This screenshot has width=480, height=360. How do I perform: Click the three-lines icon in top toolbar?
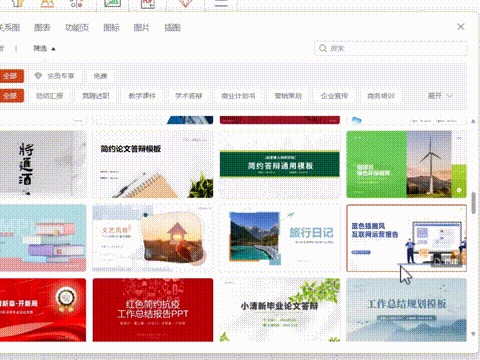(x=221, y=3)
